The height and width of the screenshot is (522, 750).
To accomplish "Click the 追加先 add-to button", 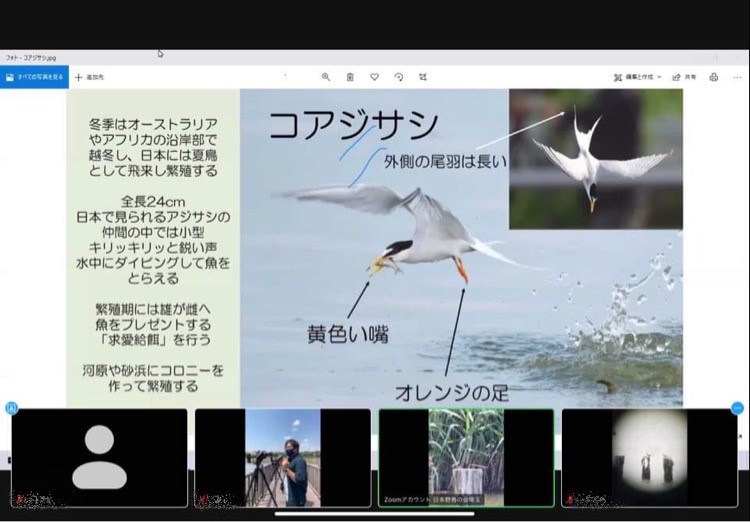I will 90,77.
